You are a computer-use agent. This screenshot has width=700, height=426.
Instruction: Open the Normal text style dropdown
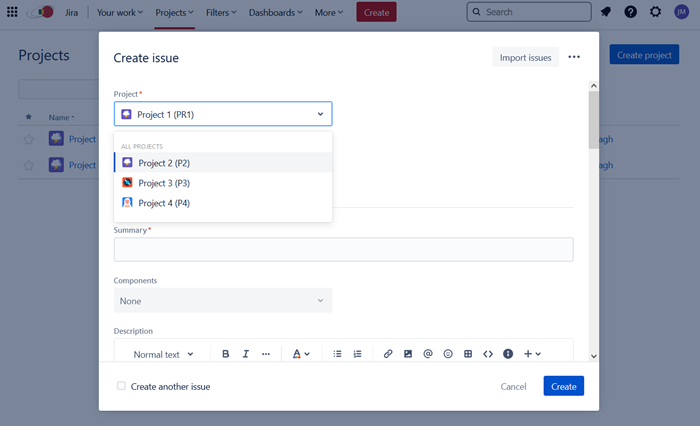[163, 354]
